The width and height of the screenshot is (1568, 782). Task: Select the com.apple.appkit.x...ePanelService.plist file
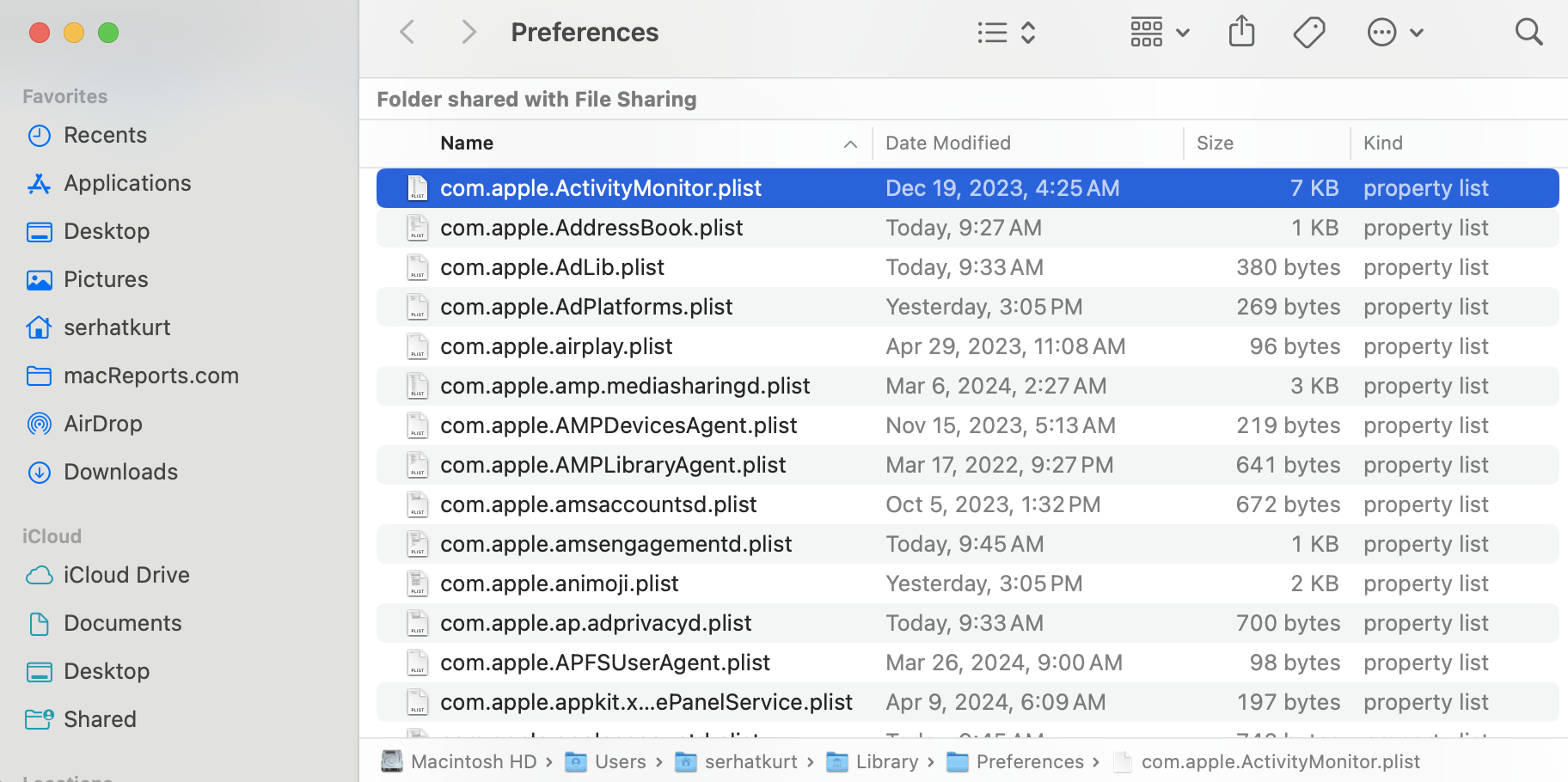[967, 702]
